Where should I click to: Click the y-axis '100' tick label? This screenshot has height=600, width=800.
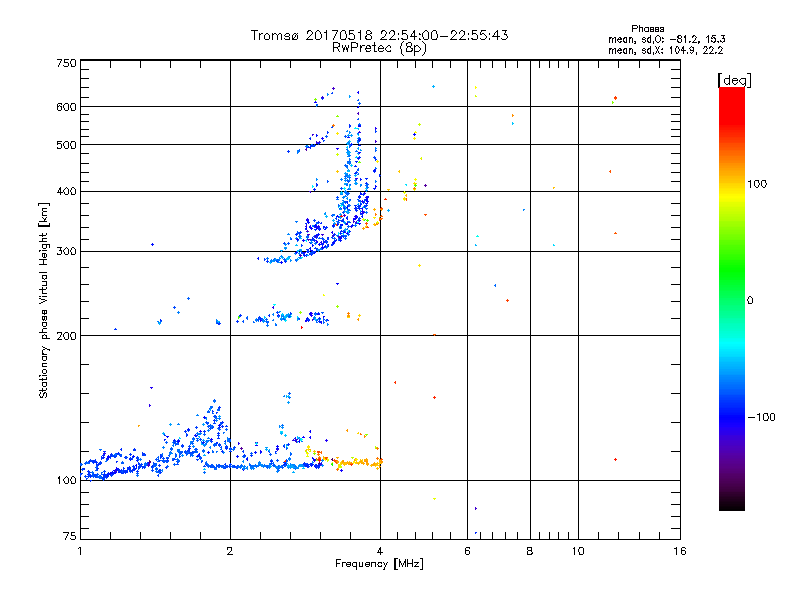[x=66, y=480]
